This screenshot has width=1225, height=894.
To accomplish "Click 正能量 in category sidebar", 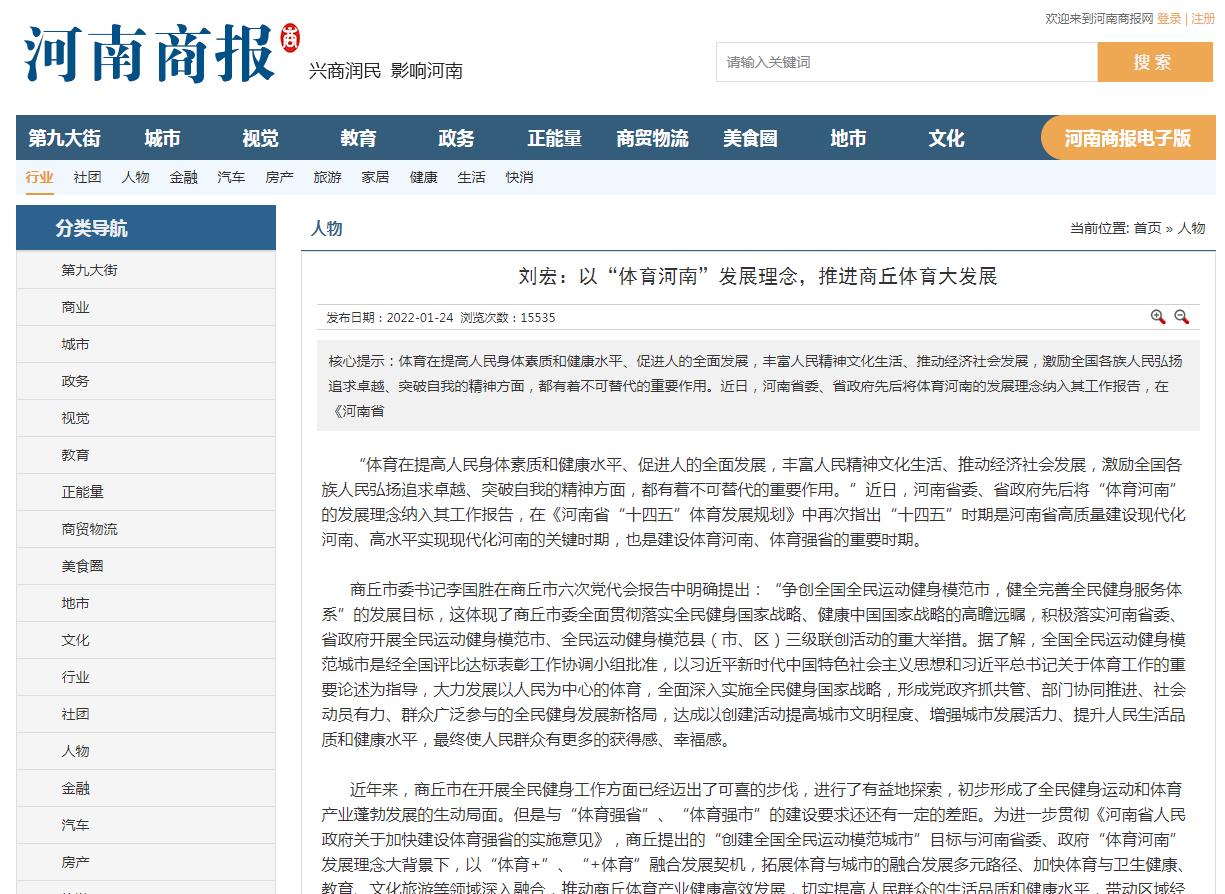I will 146,492.
